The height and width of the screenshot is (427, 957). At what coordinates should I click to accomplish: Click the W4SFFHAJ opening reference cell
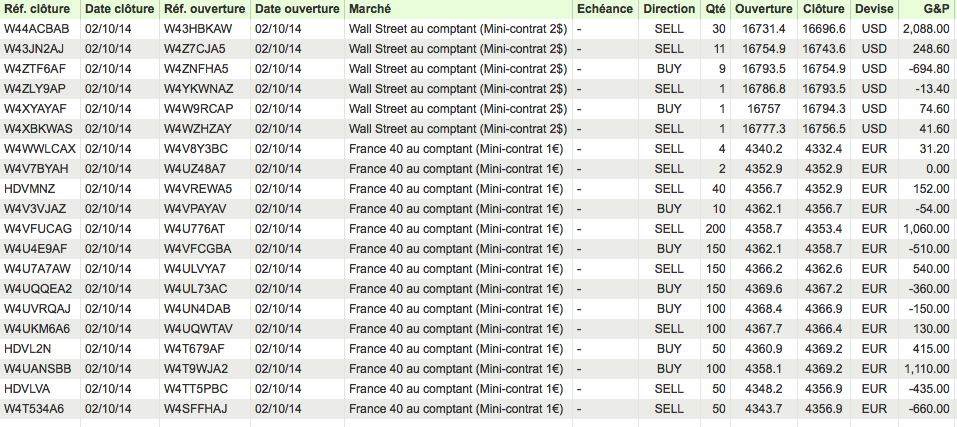tap(196, 409)
